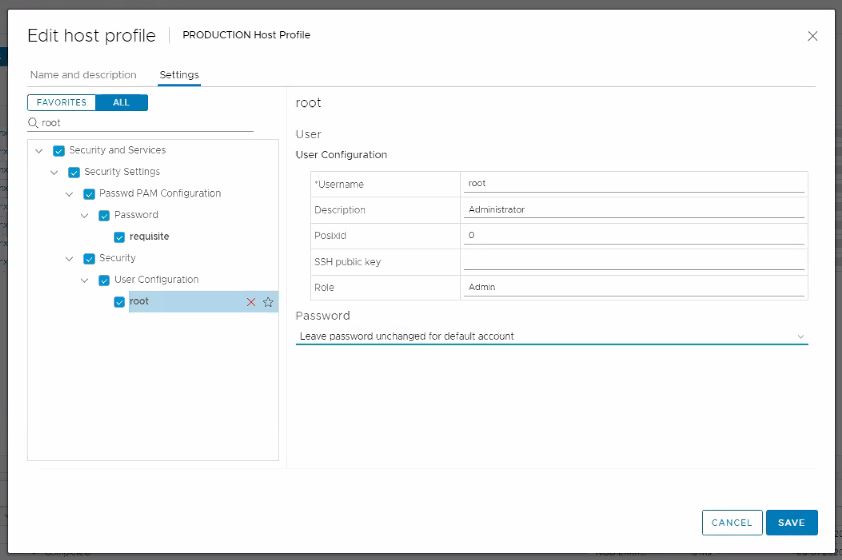Collapse the Security and Services tree node
This screenshot has height=560, width=842.
39,151
